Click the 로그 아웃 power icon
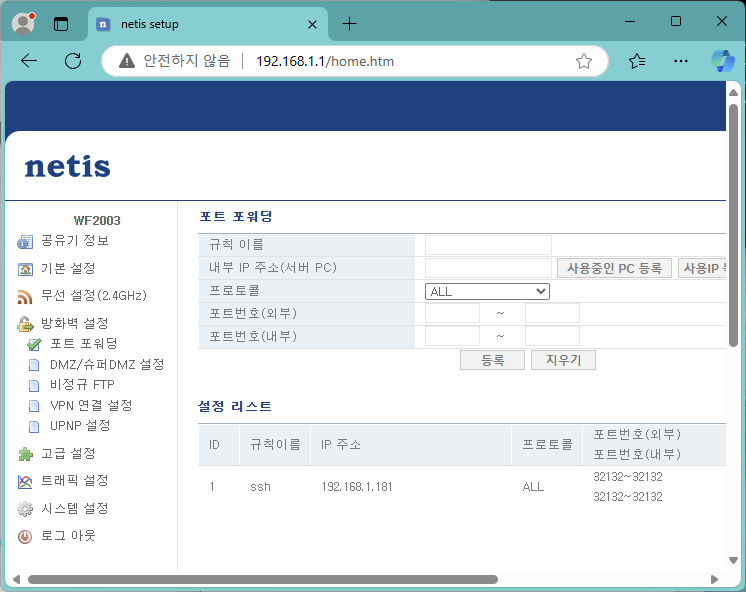The image size is (746, 592). point(26,536)
